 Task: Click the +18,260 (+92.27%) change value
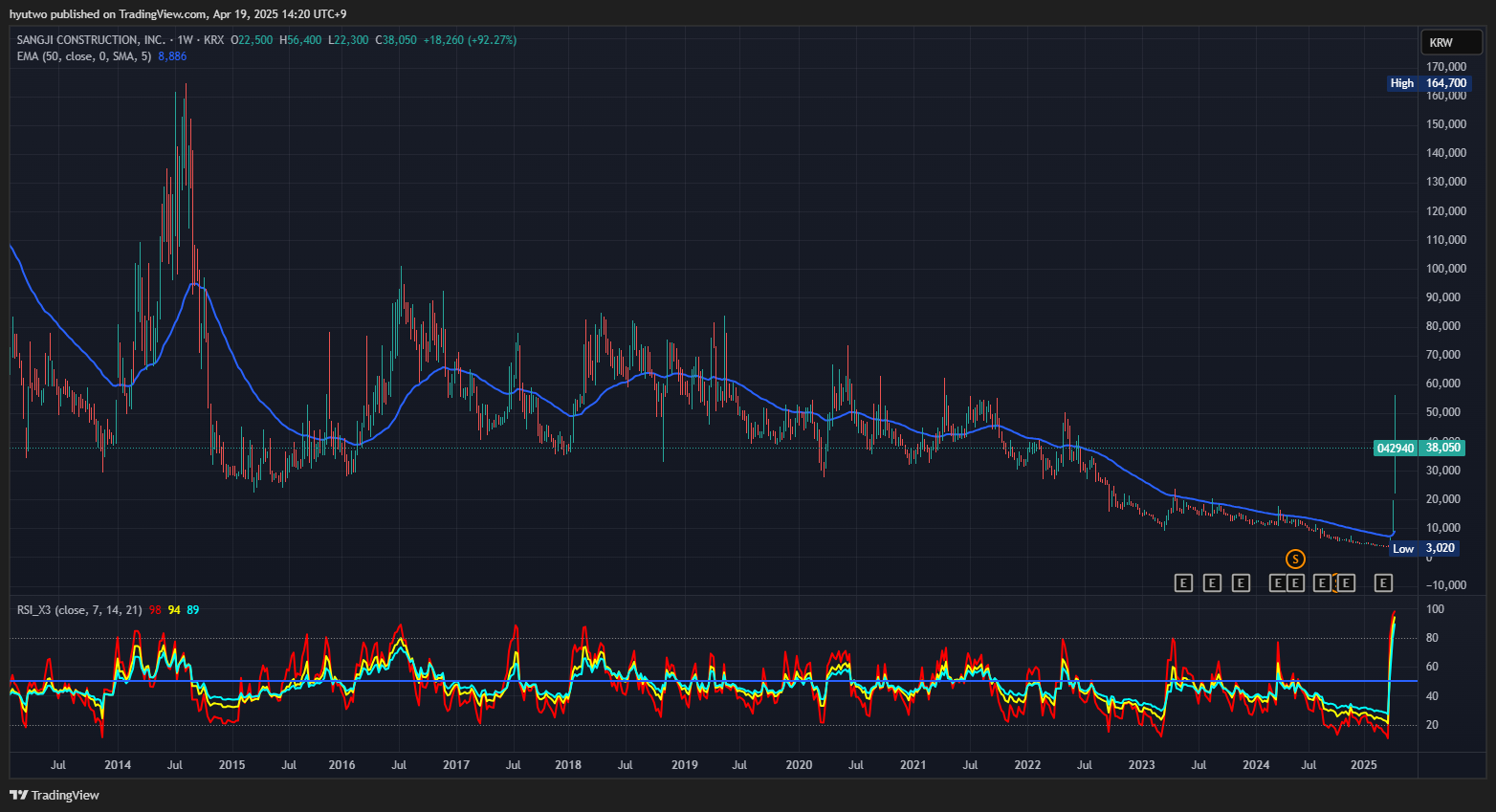(x=470, y=40)
